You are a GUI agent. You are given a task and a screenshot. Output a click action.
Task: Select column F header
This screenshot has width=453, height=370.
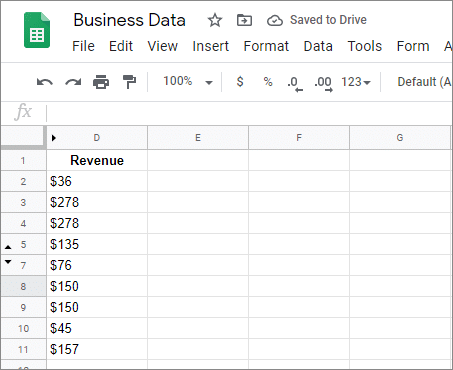pyautogui.click(x=299, y=138)
